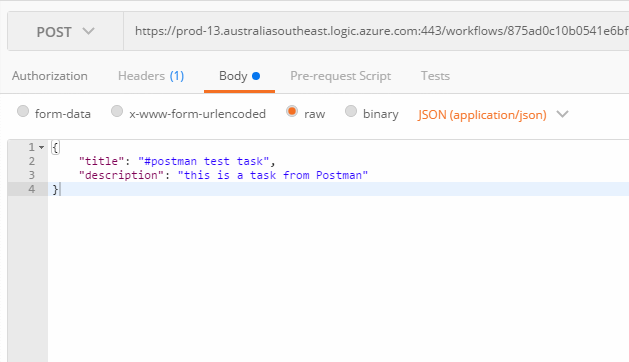This screenshot has height=362, width=629.
Task: Select the form-data radio button
Action: click(23, 111)
